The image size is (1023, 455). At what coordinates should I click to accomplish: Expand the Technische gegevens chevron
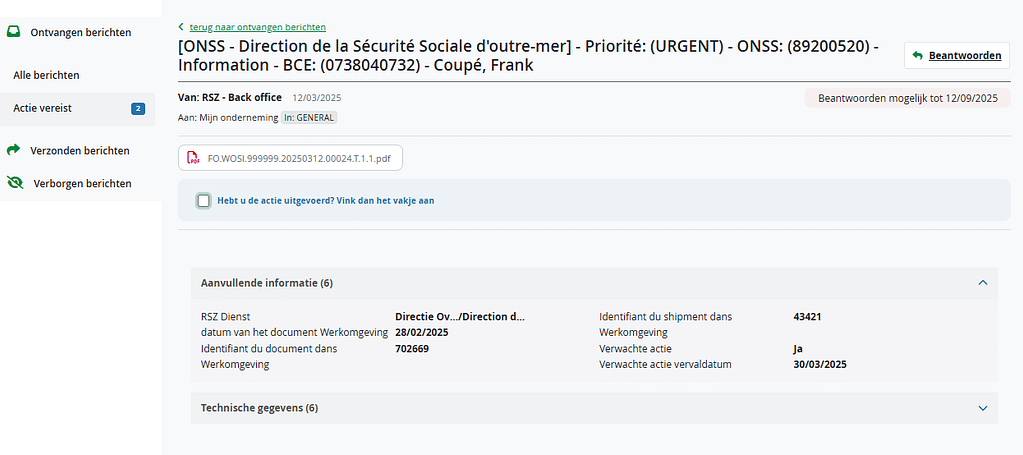(983, 408)
